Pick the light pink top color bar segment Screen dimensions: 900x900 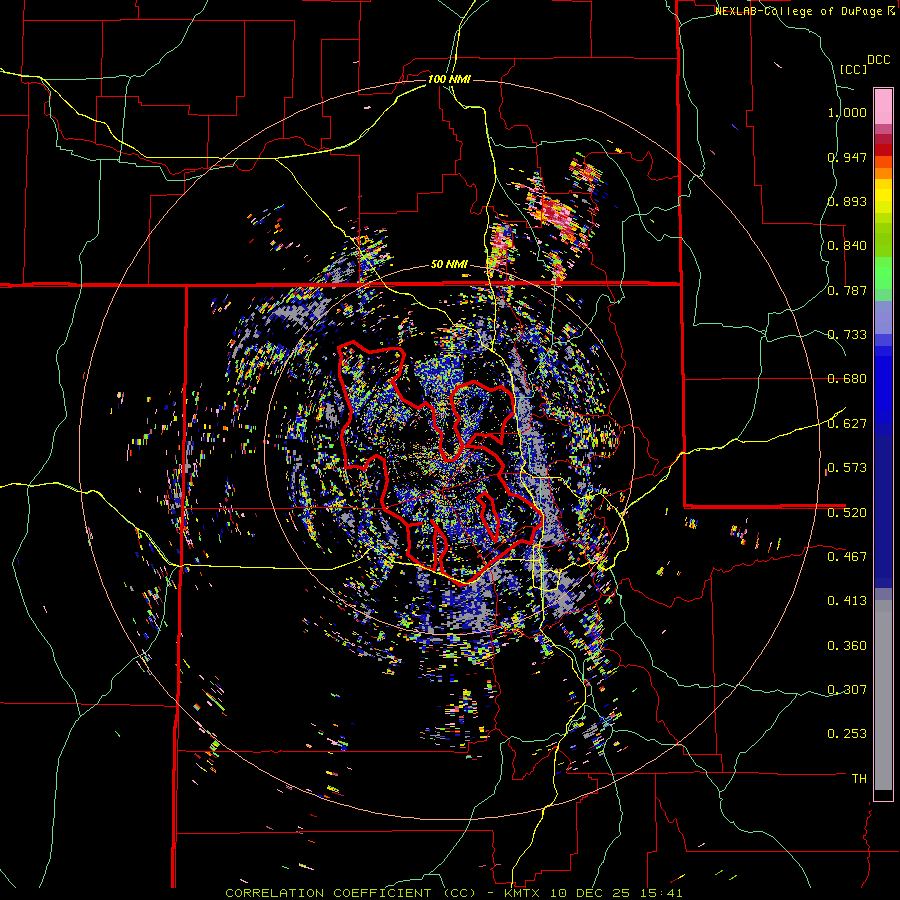pos(883,106)
